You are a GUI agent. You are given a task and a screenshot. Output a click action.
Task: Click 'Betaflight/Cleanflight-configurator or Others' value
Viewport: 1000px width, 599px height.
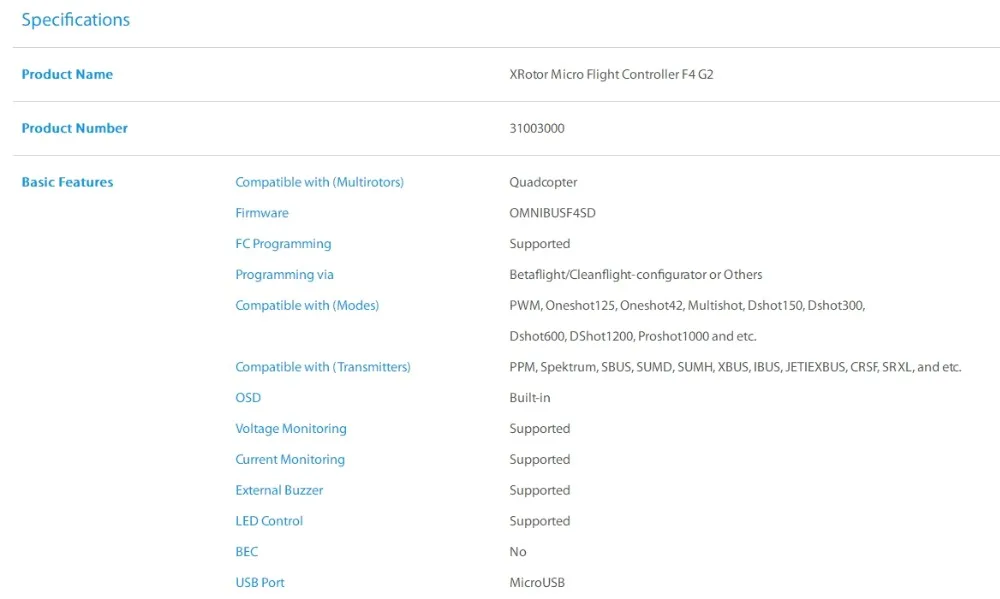coord(635,274)
